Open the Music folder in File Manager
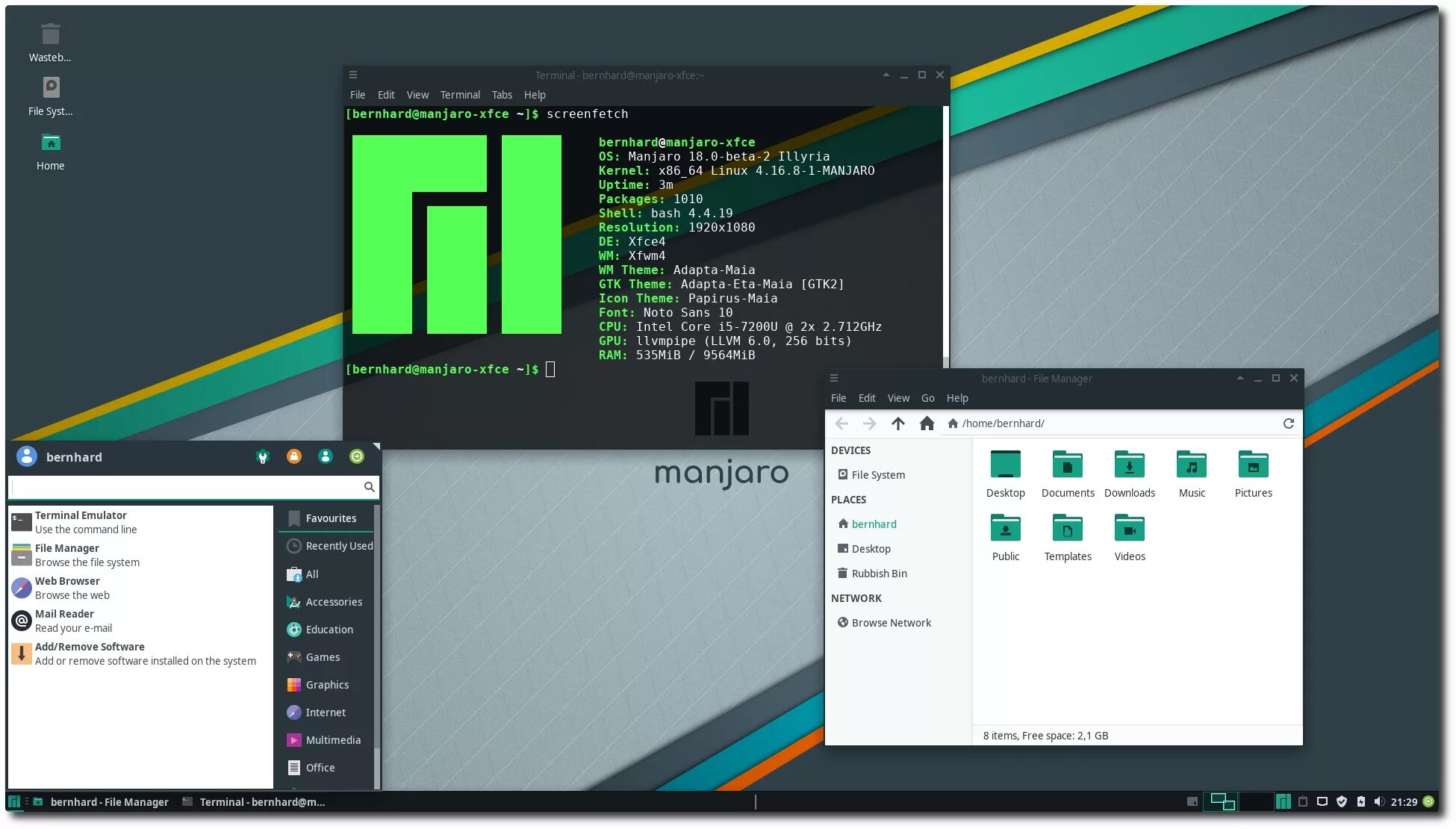The image size is (1456, 829). tap(1191, 471)
